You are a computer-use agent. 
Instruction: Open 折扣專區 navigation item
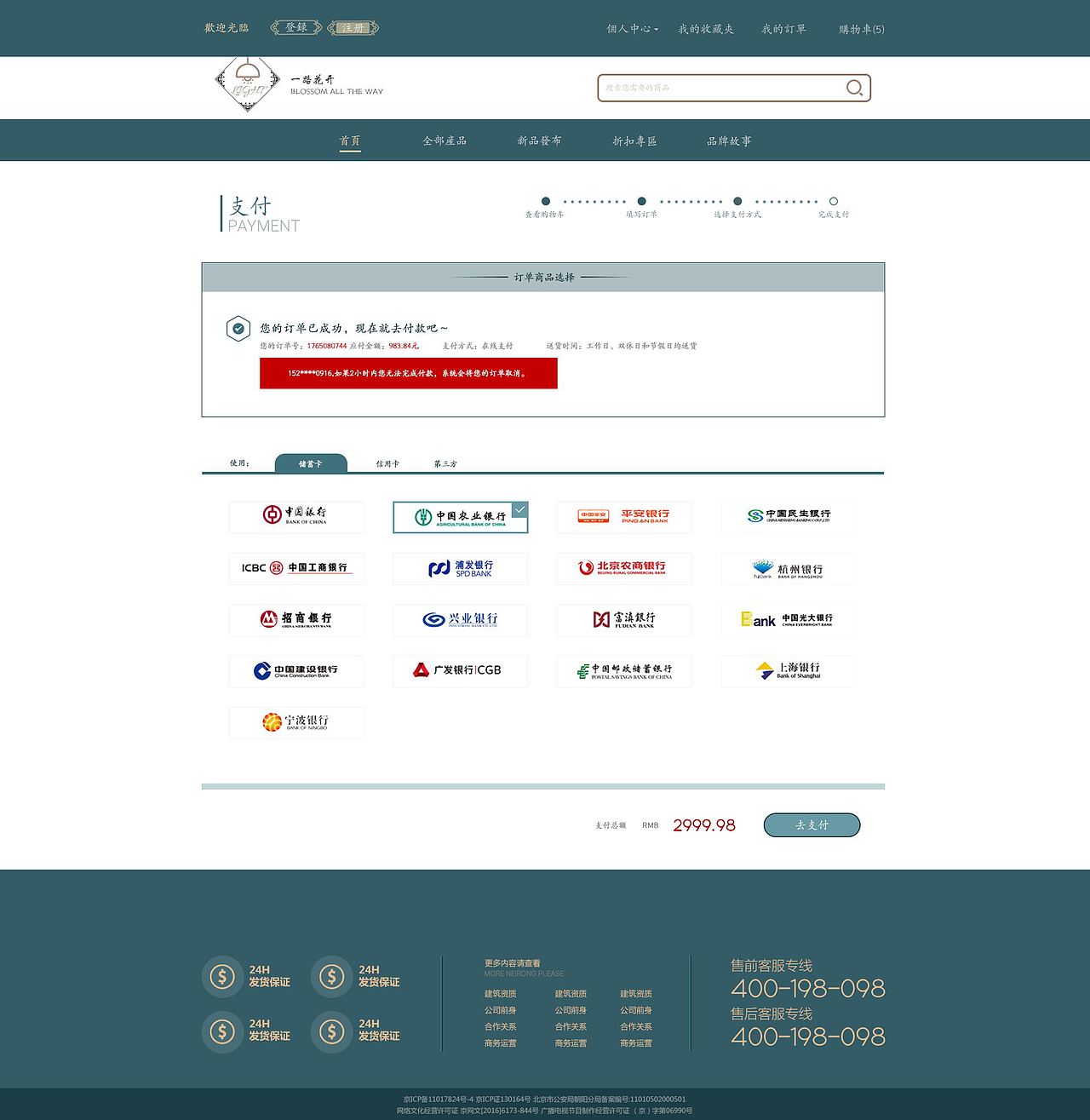(x=634, y=141)
